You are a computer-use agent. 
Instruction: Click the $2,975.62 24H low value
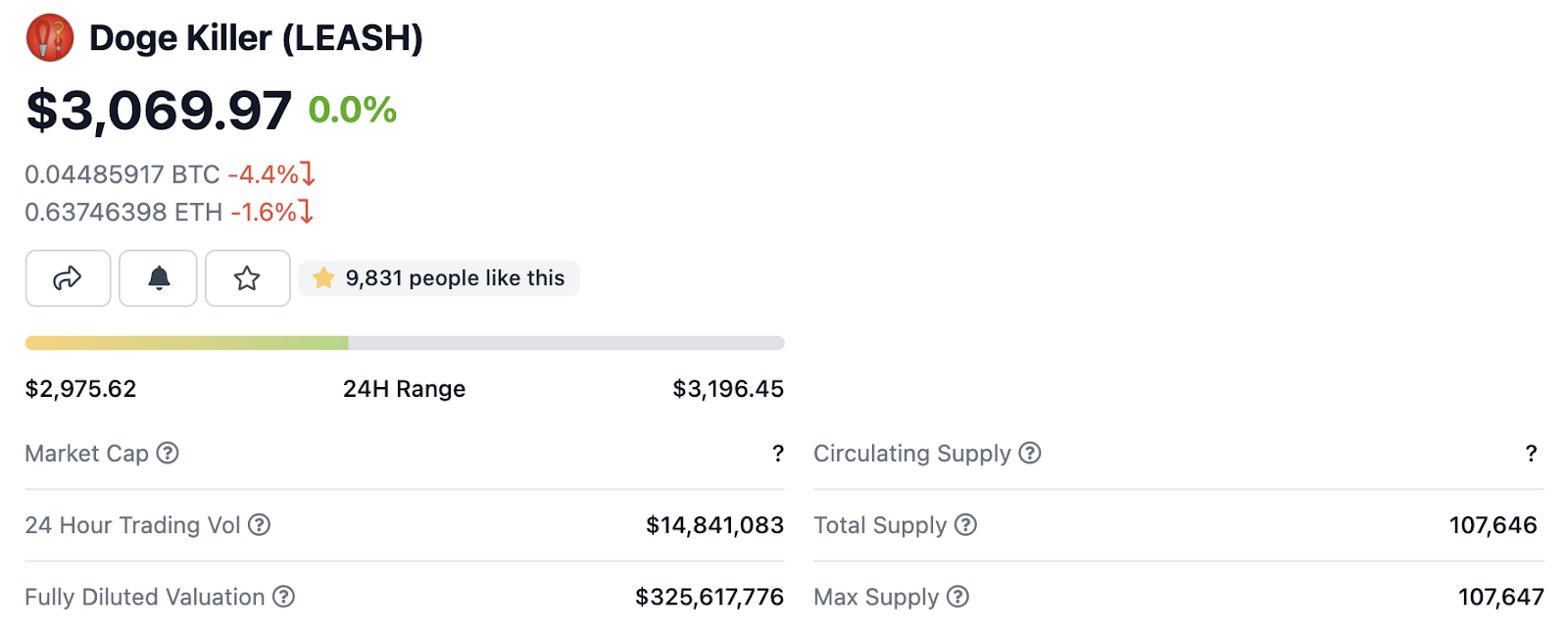point(81,389)
